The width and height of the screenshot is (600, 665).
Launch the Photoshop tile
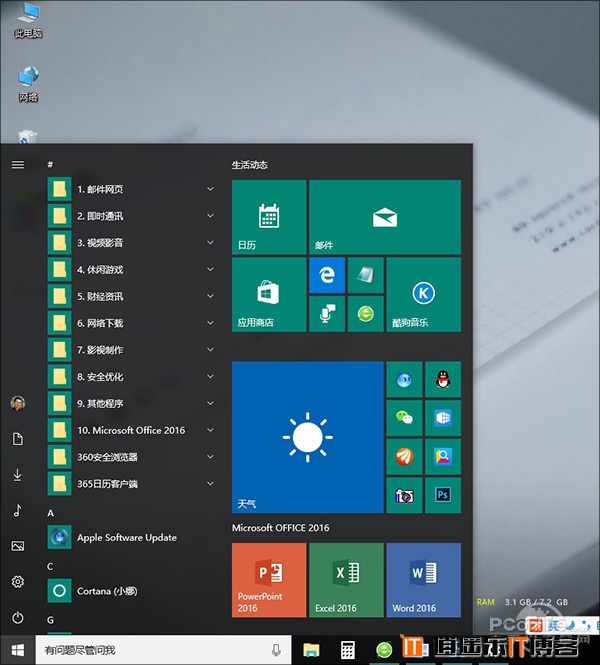[x=443, y=495]
